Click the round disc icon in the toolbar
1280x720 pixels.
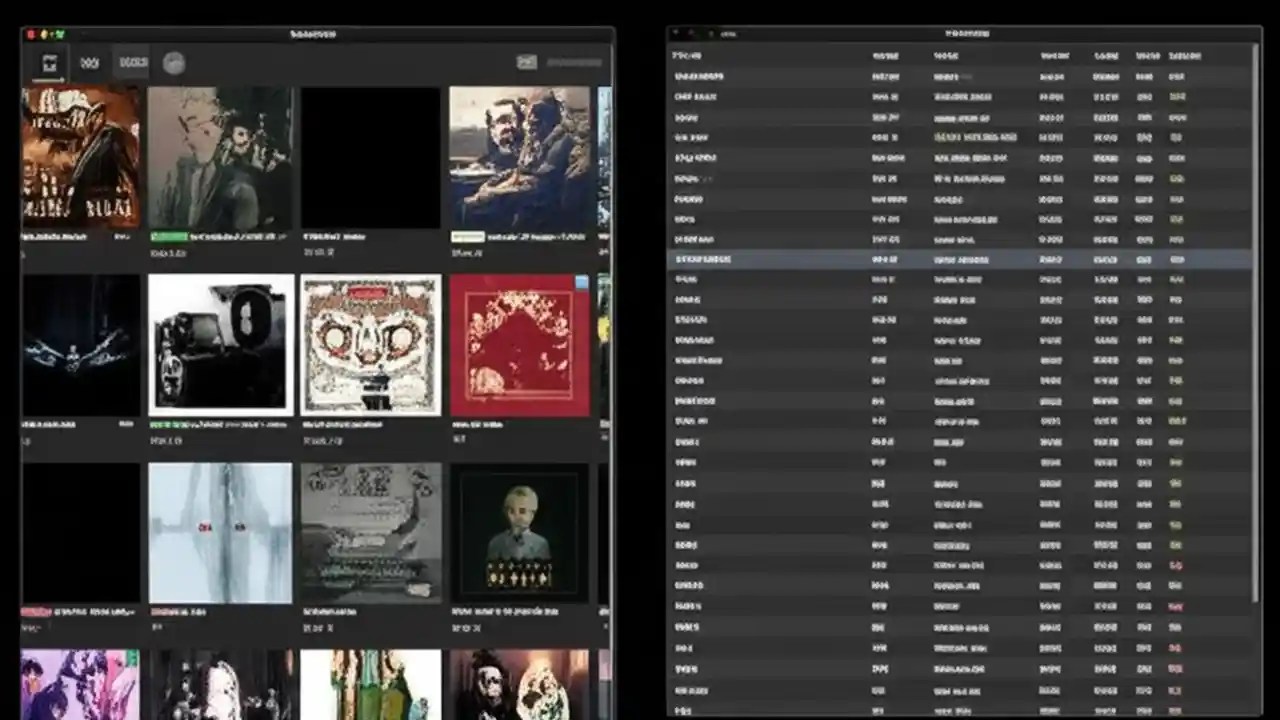coord(174,63)
